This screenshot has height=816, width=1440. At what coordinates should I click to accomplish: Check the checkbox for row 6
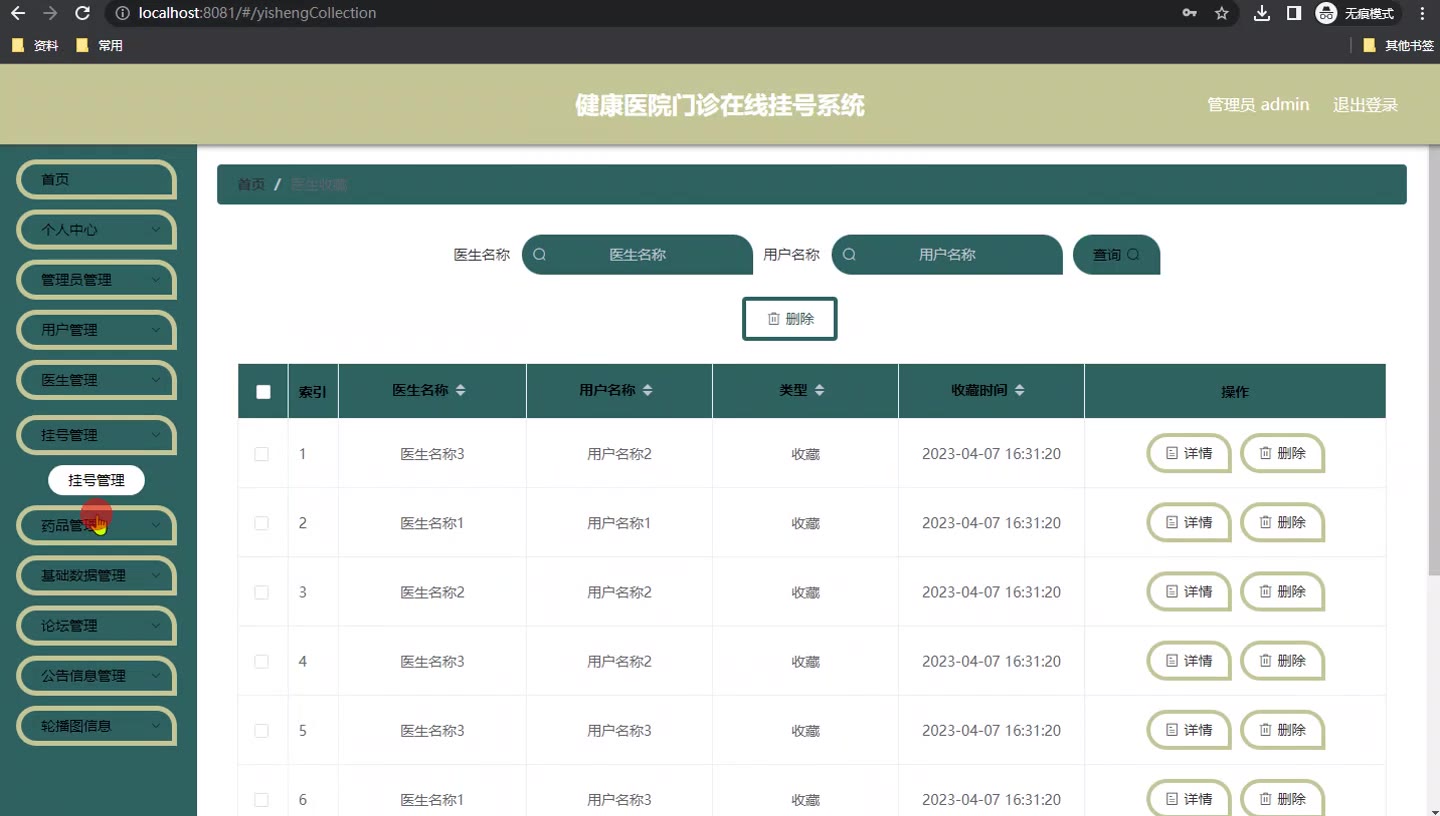(262, 800)
